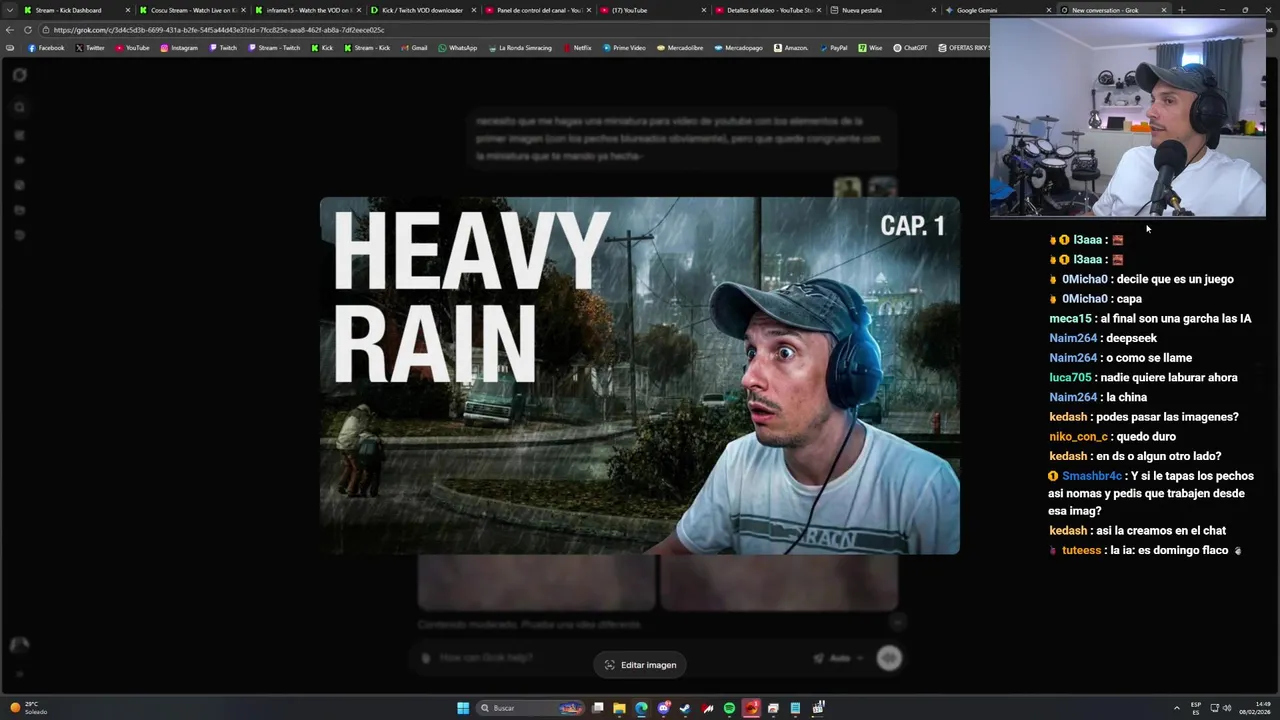Open Microsoft Edge from the taskbar
This screenshot has width=1280, height=720.
(x=641, y=708)
